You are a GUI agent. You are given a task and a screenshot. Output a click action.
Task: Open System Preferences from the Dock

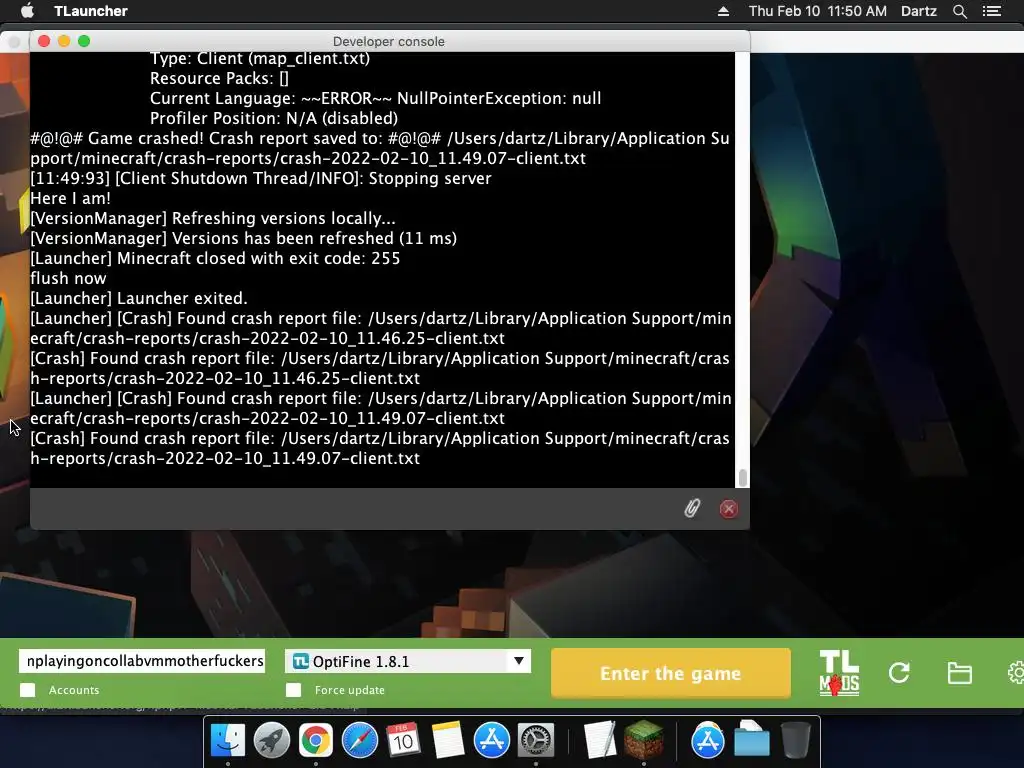point(536,740)
